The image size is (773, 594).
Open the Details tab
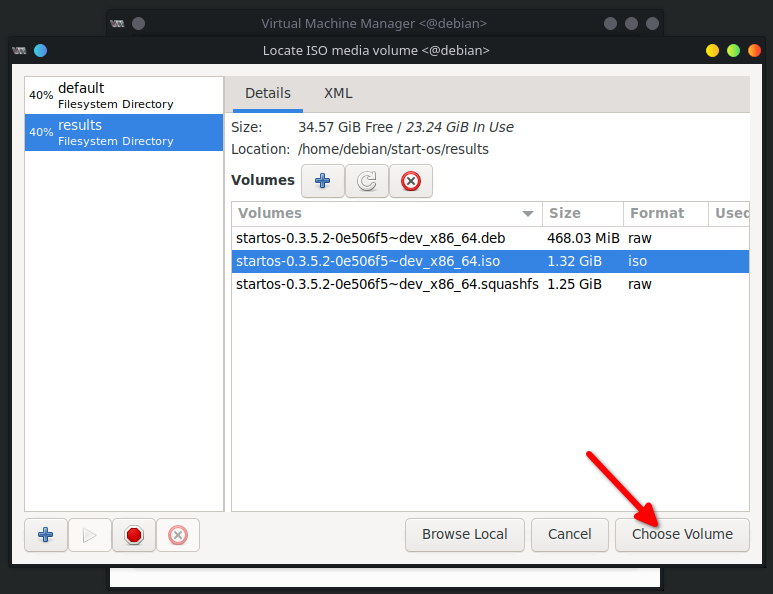(268, 93)
